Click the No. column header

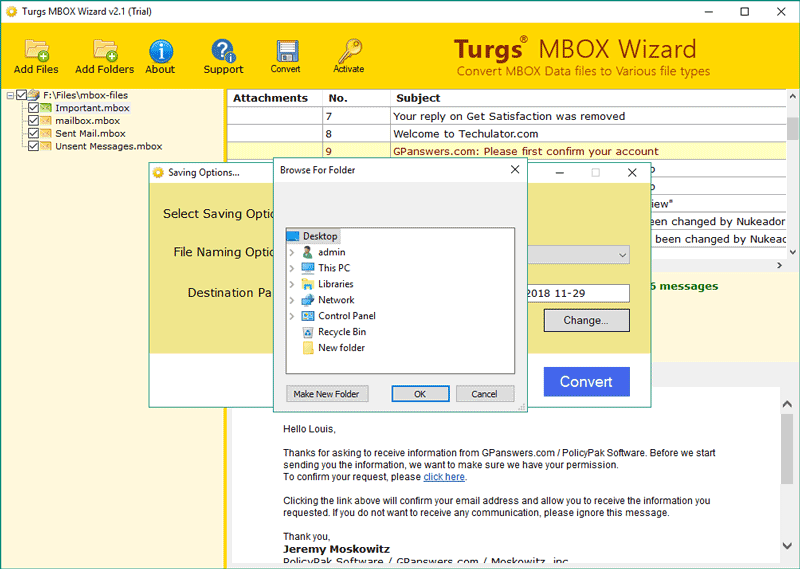(x=356, y=98)
